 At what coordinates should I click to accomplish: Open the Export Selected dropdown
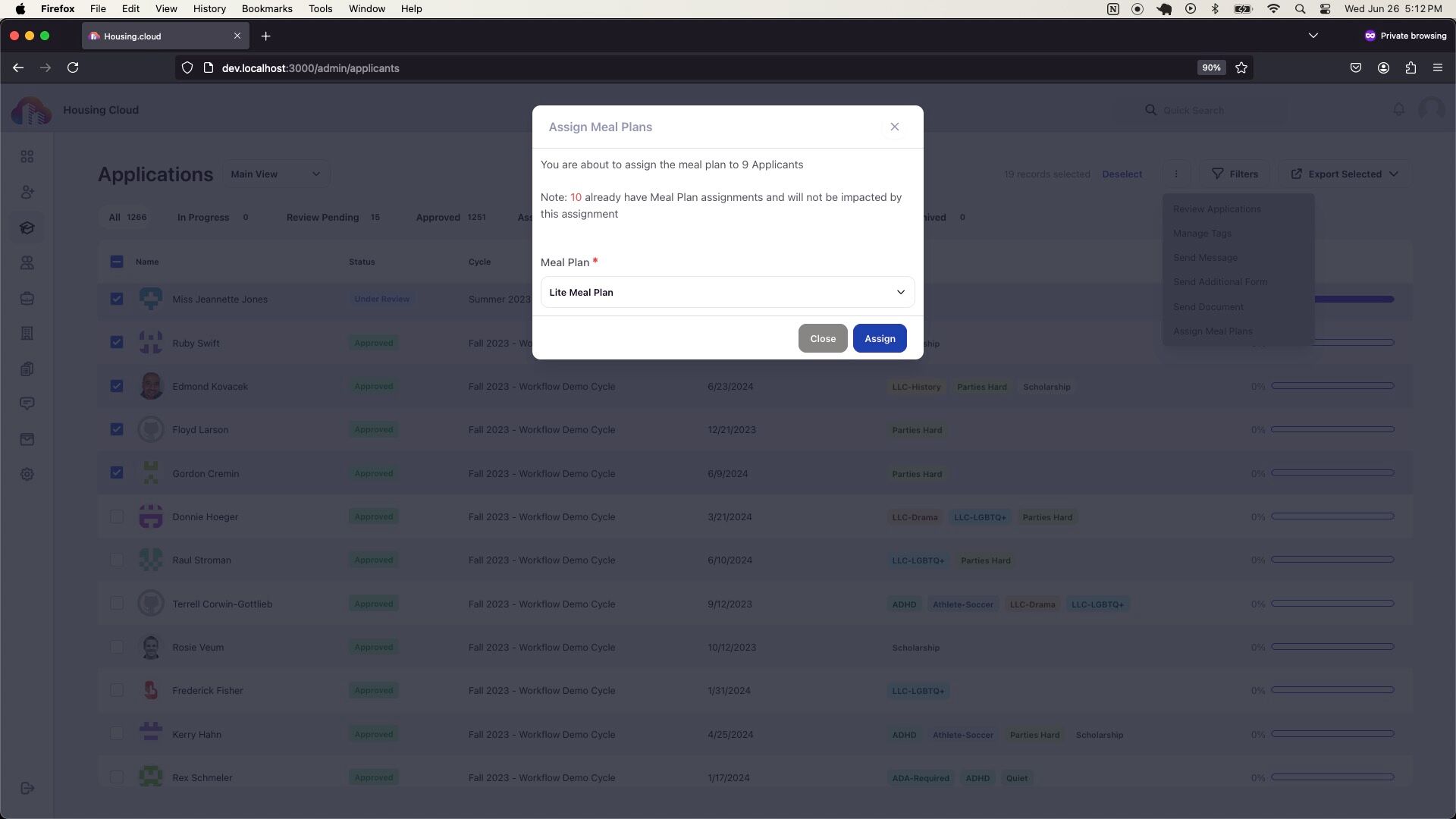pyautogui.click(x=1344, y=174)
